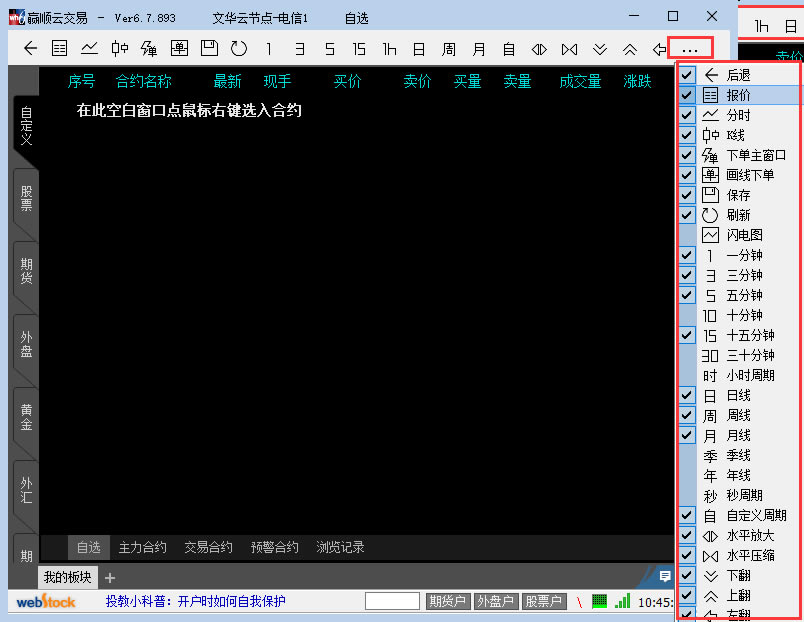
Task: Switch to the time-sharing chart toolbar icon
Action: click(x=90, y=48)
